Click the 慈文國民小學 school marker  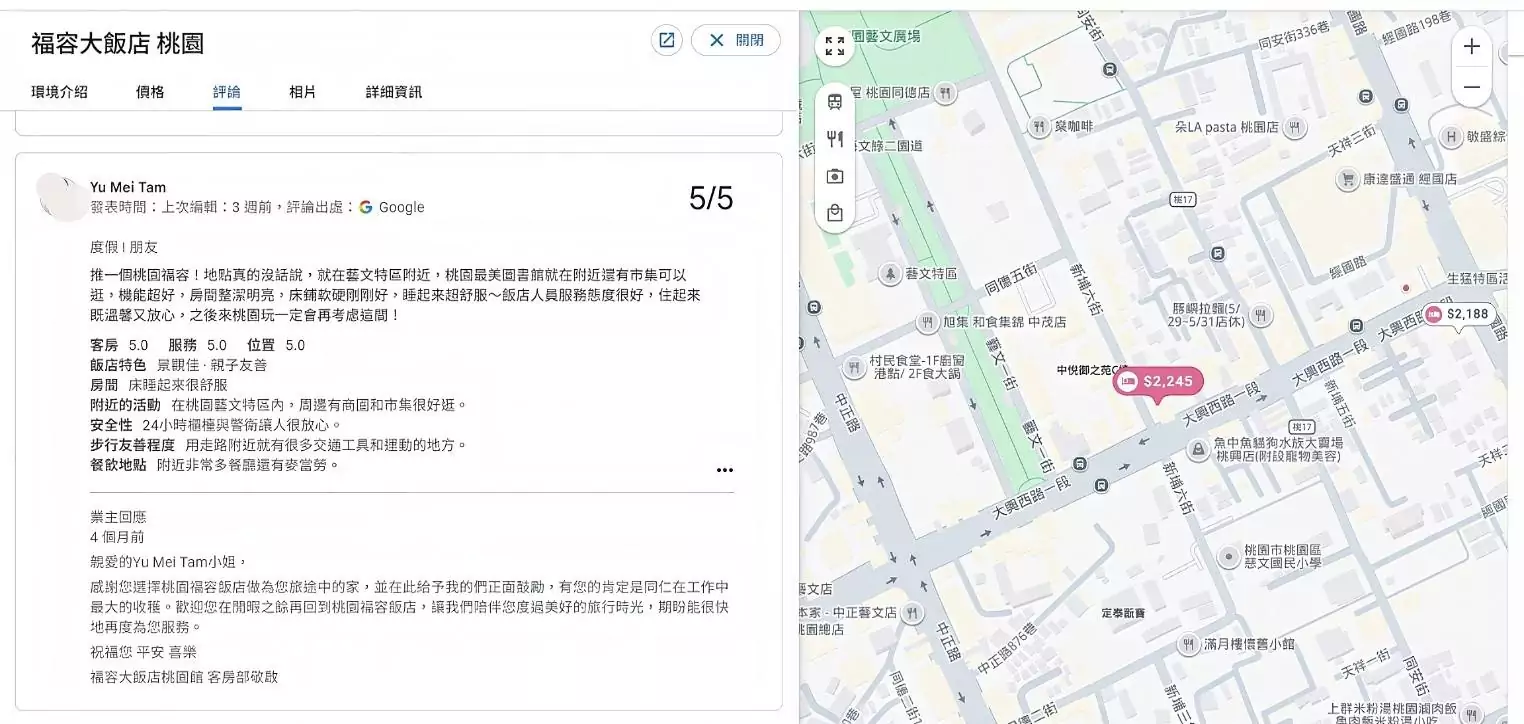coord(1228,557)
